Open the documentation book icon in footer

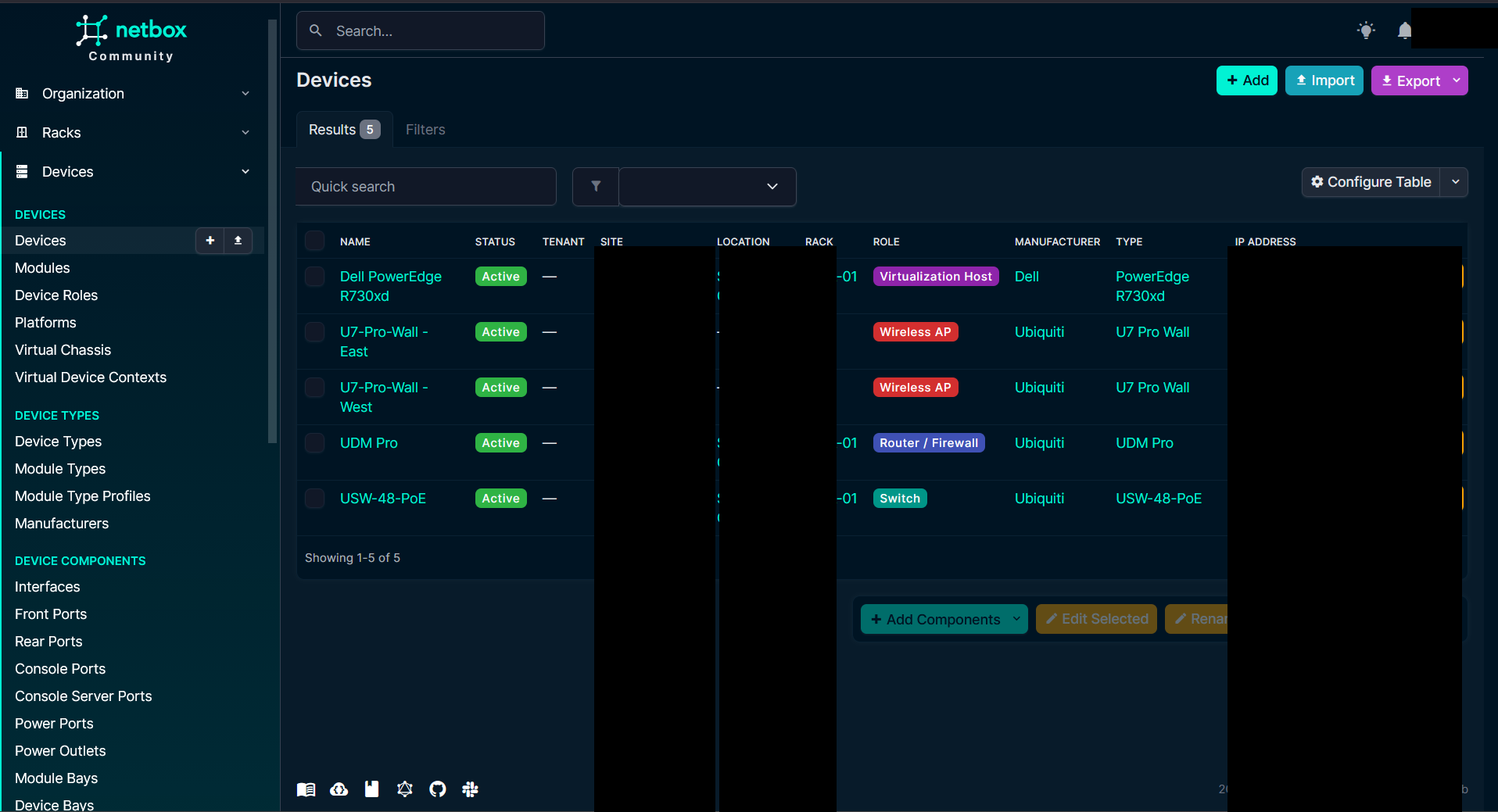[x=306, y=789]
